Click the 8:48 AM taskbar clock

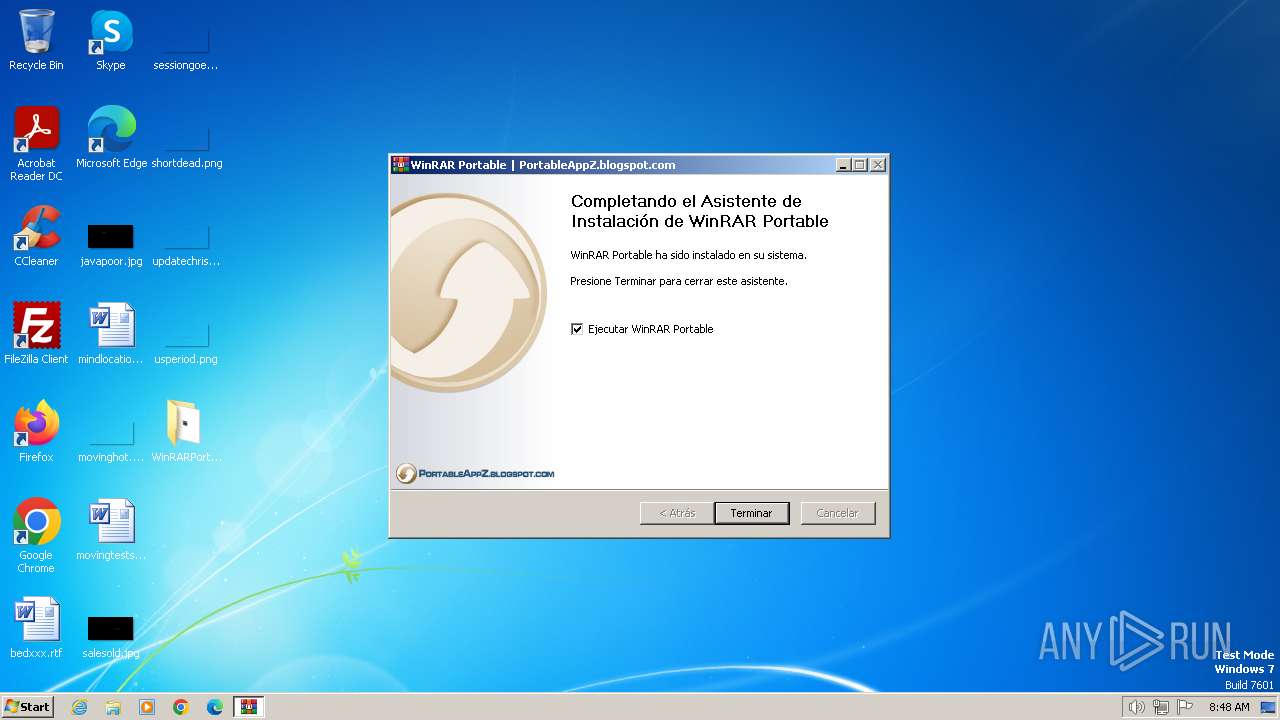point(1229,707)
